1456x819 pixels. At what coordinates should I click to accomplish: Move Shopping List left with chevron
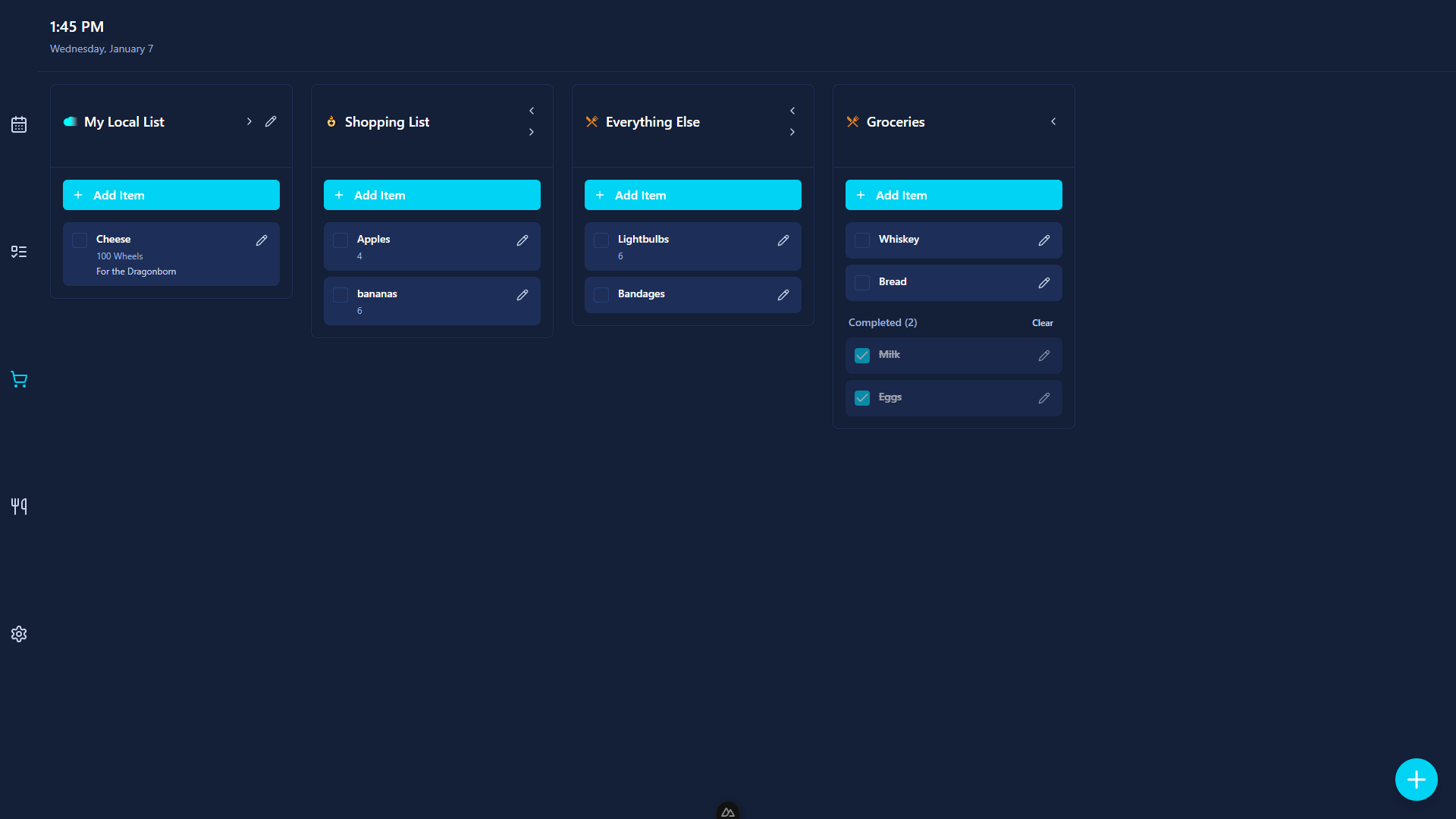coord(532,111)
